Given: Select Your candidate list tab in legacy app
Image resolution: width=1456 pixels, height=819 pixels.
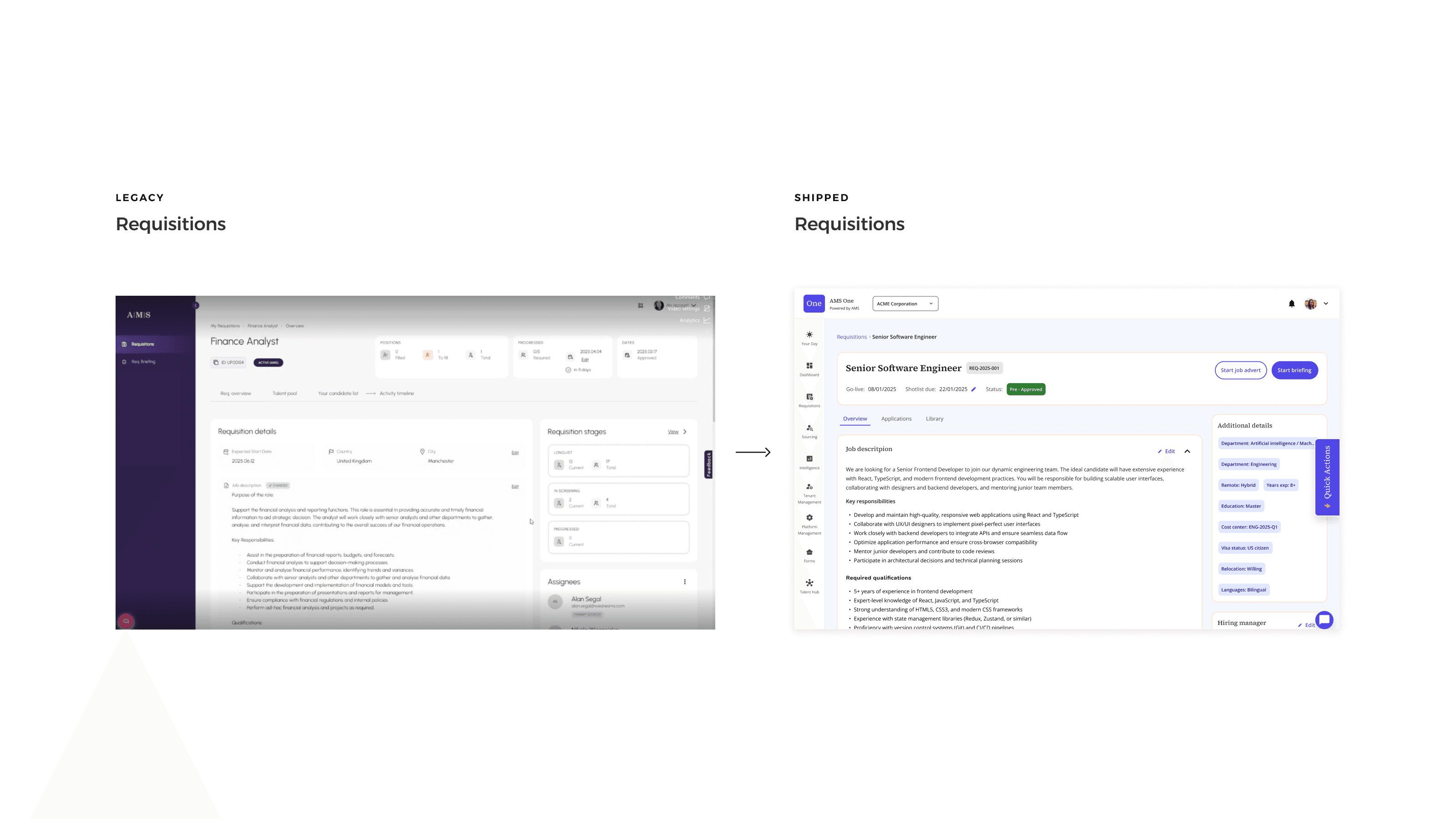Looking at the screenshot, I should [338, 394].
